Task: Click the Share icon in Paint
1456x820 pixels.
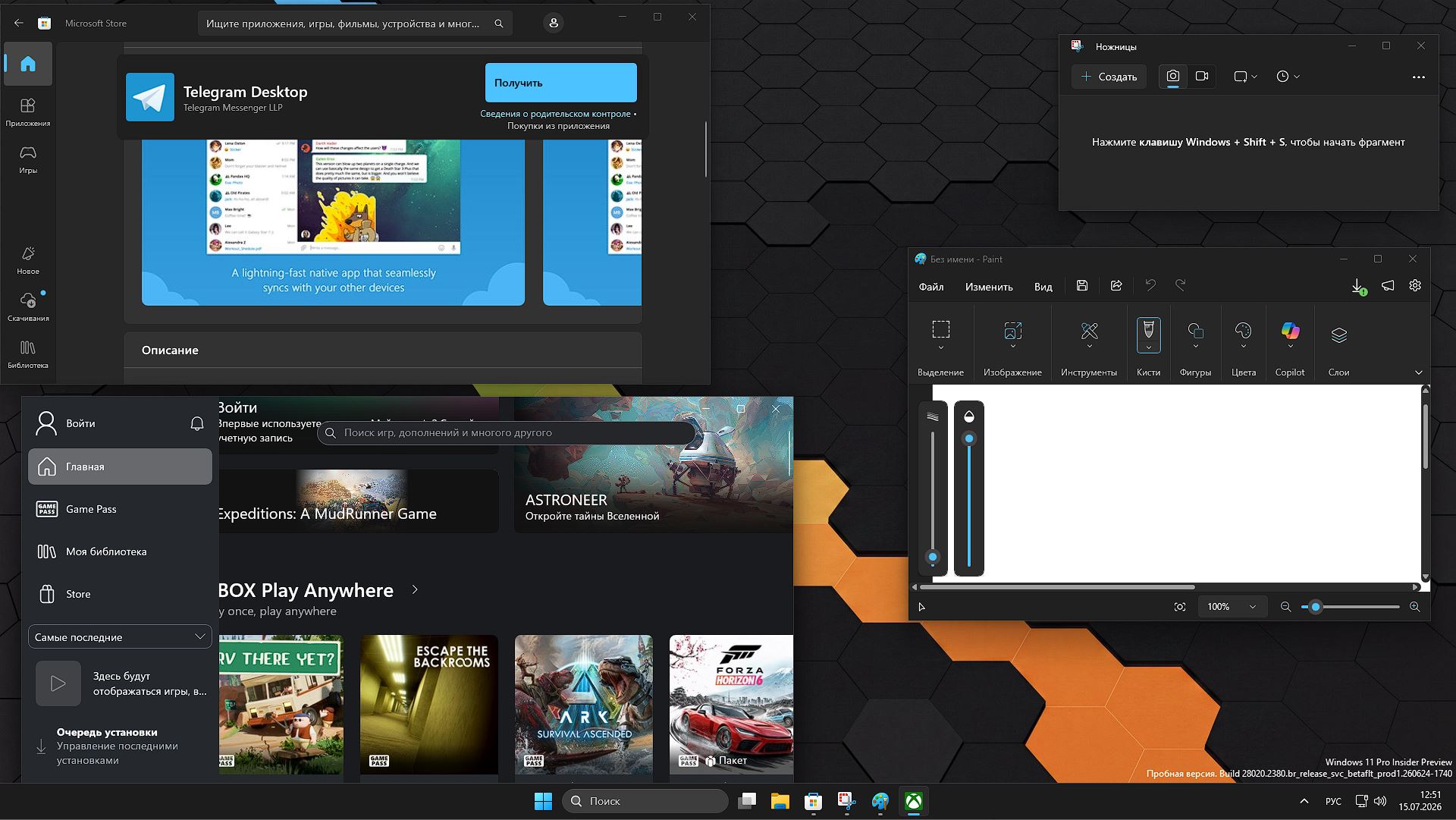Action: point(1116,285)
